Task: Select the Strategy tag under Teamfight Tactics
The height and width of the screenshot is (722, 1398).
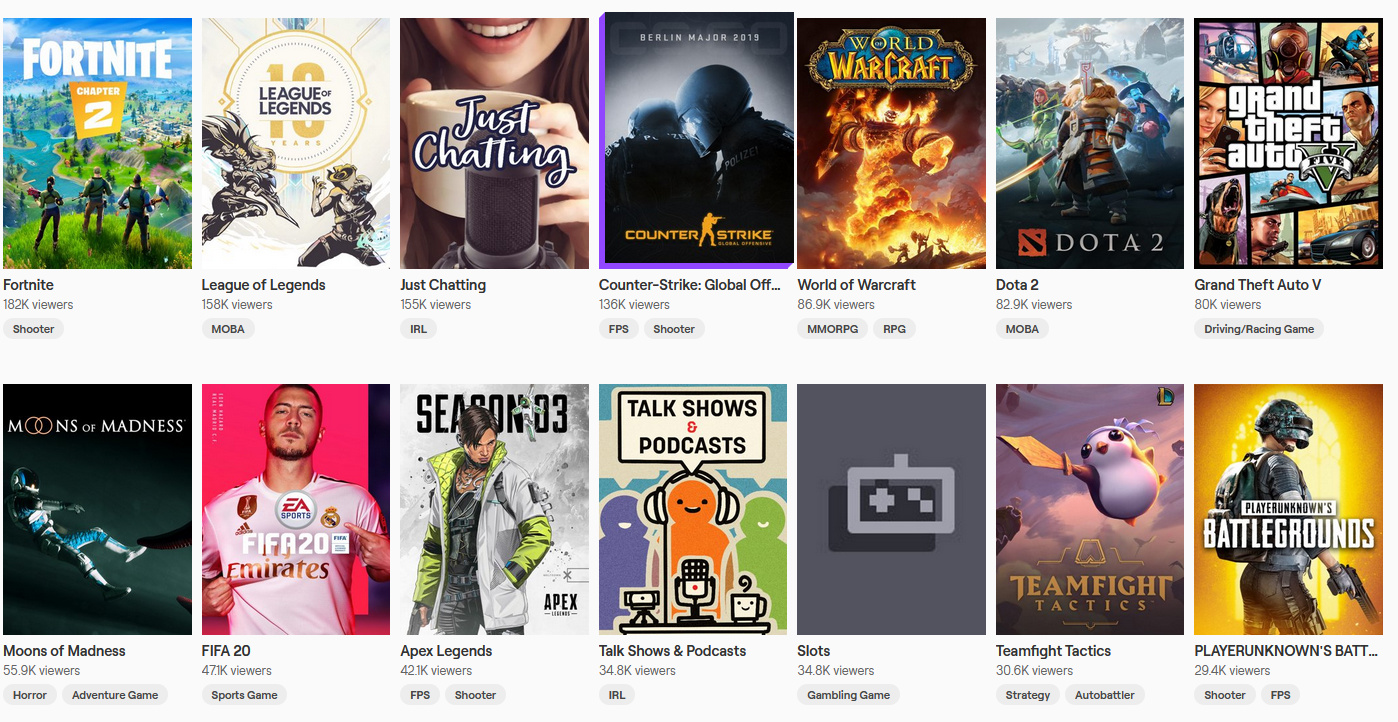Action: [x=1028, y=695]
